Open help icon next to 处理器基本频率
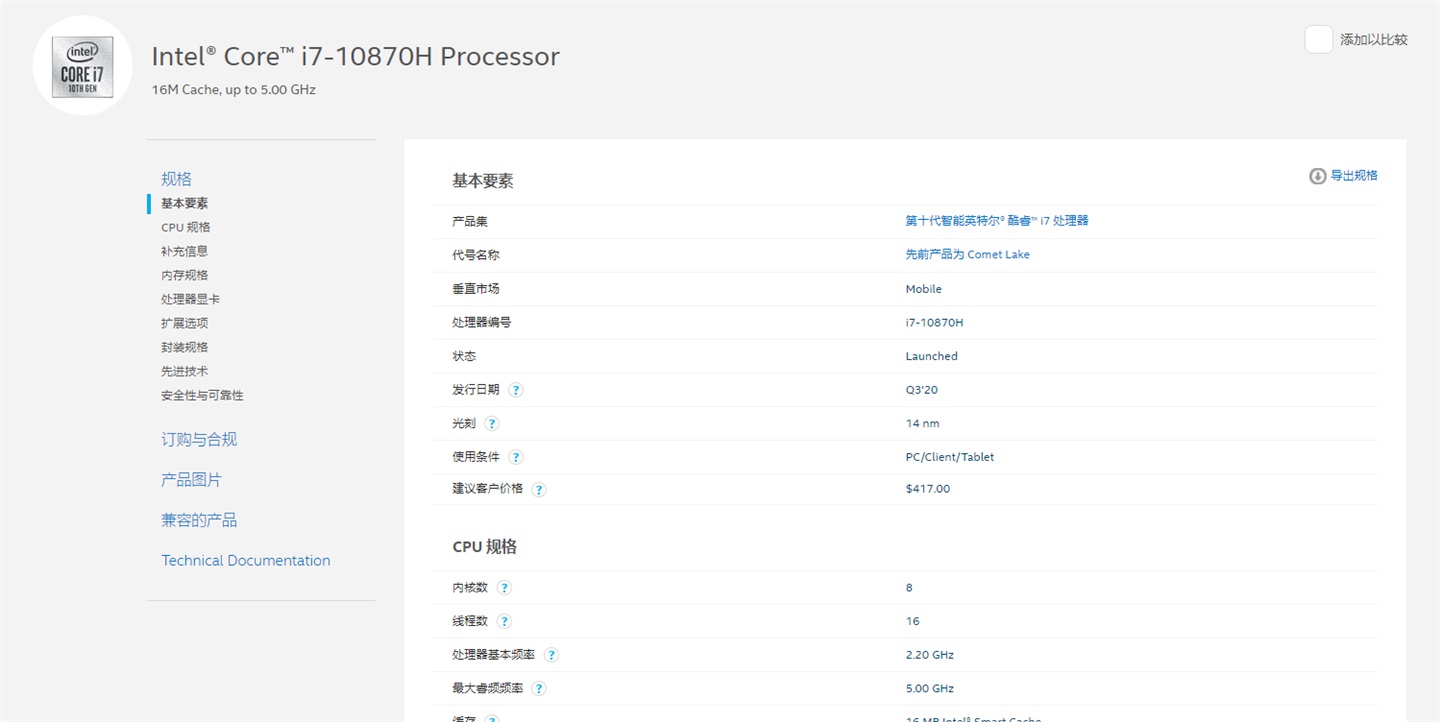The width and height of the screenshot is (1440, 722). click(x=551, y=655)
